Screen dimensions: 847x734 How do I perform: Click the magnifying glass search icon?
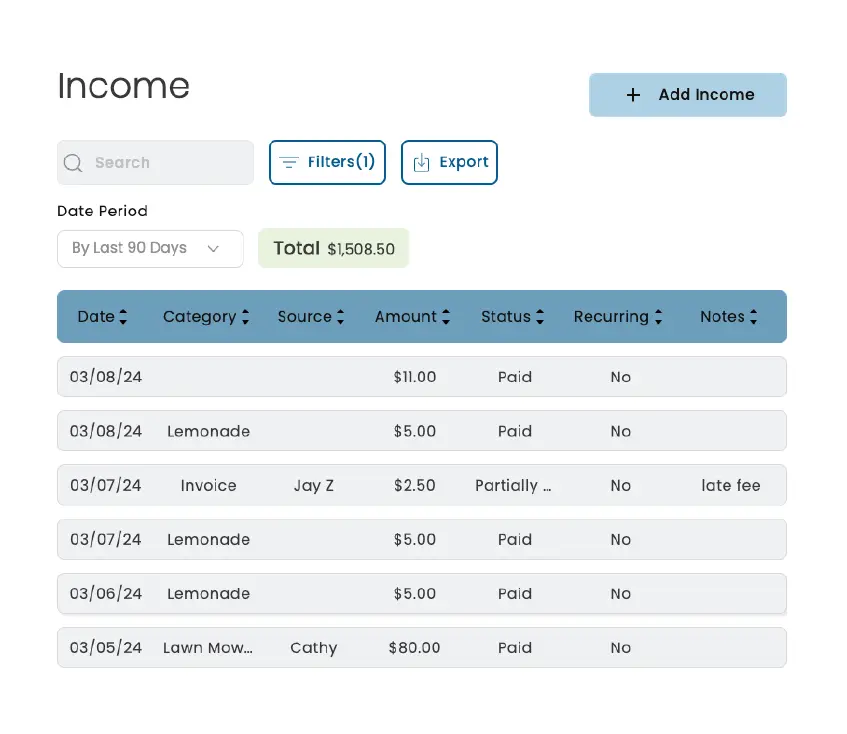tap(73, 163)
